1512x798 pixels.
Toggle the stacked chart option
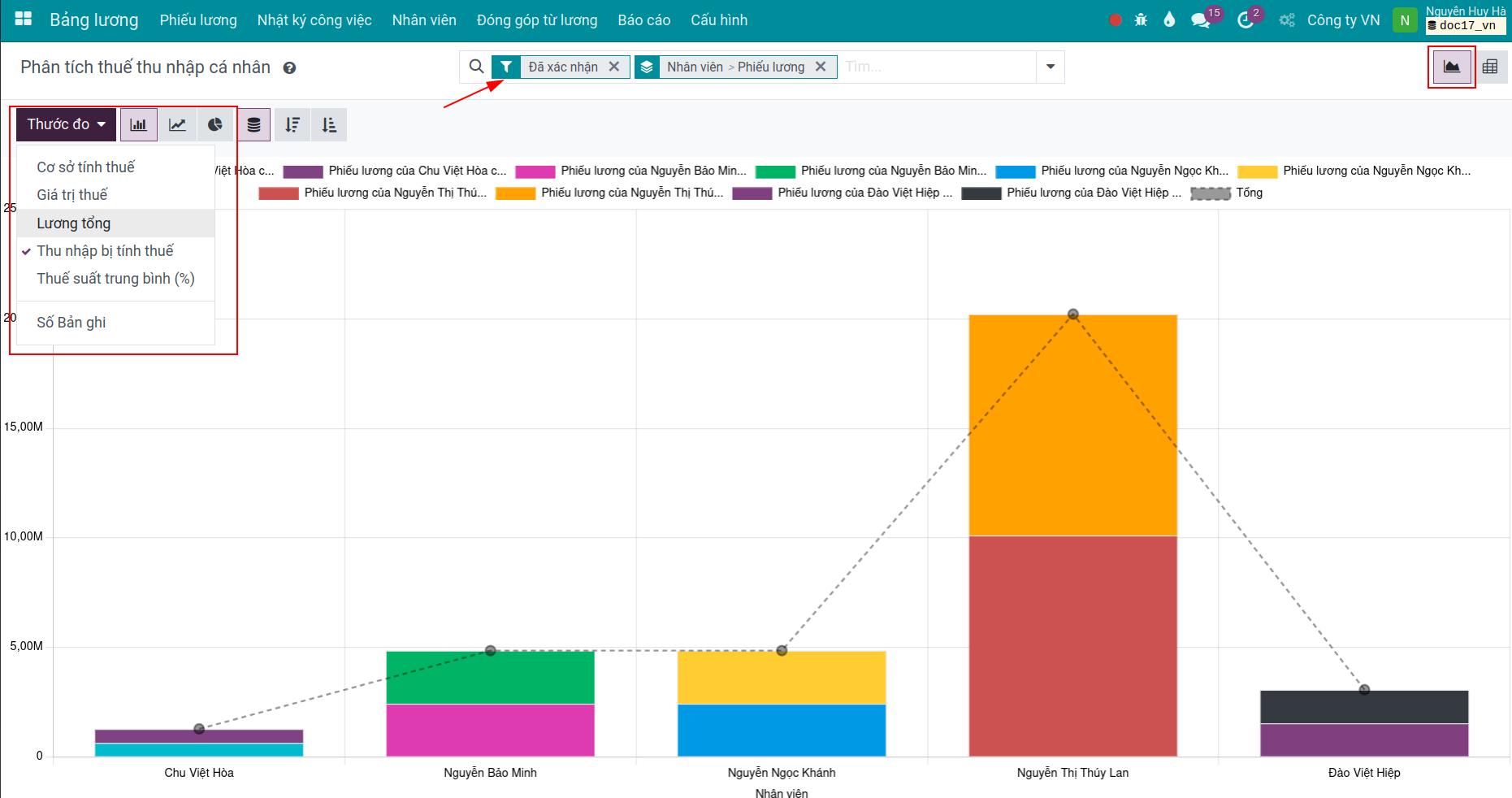254,125
